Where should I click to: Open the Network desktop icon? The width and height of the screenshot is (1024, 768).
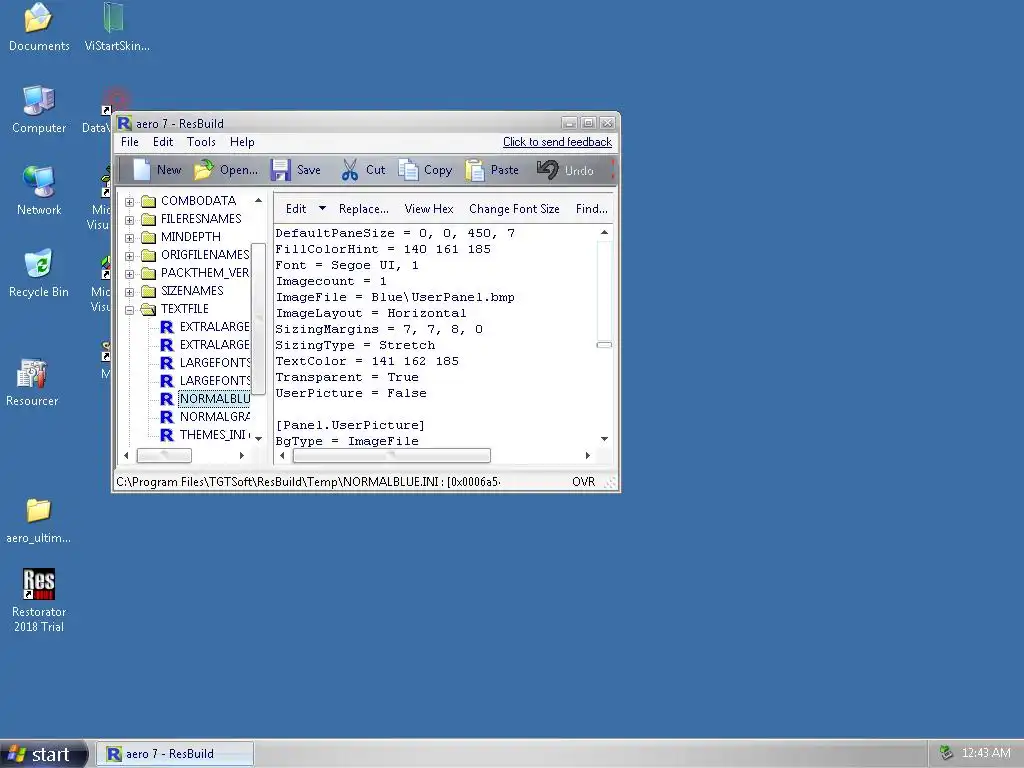(39, 182)
